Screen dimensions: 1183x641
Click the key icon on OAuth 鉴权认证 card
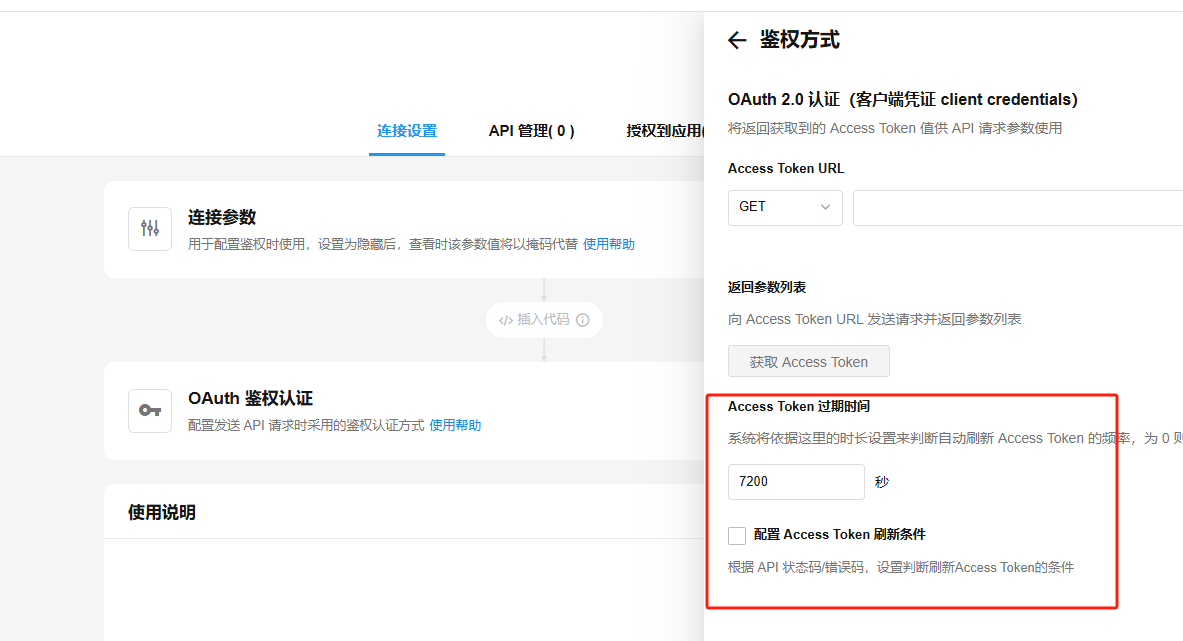click(x=150, y=410)
